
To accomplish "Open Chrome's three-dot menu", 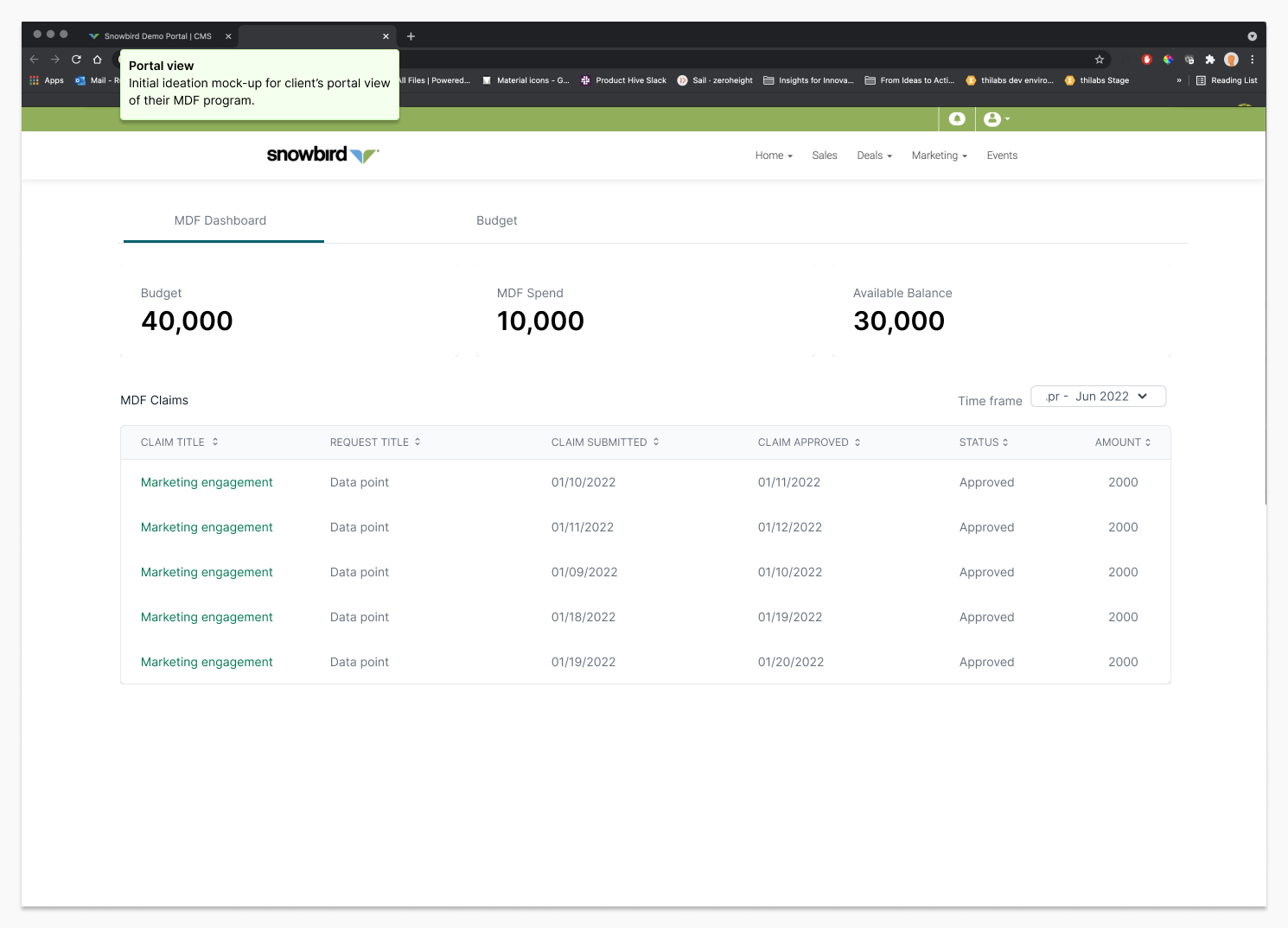I will click(1252, 60).
